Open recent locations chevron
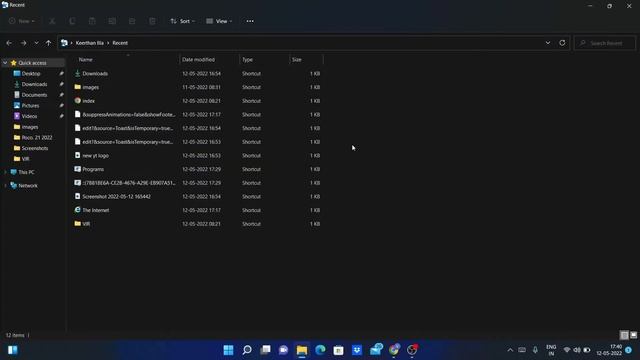 (x=36, y=43)
